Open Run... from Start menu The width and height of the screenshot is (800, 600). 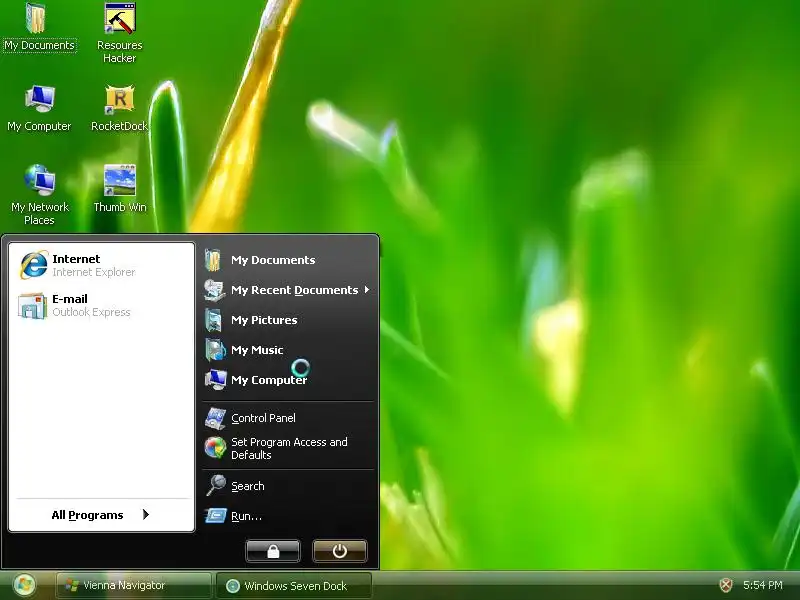pos(288,516)
